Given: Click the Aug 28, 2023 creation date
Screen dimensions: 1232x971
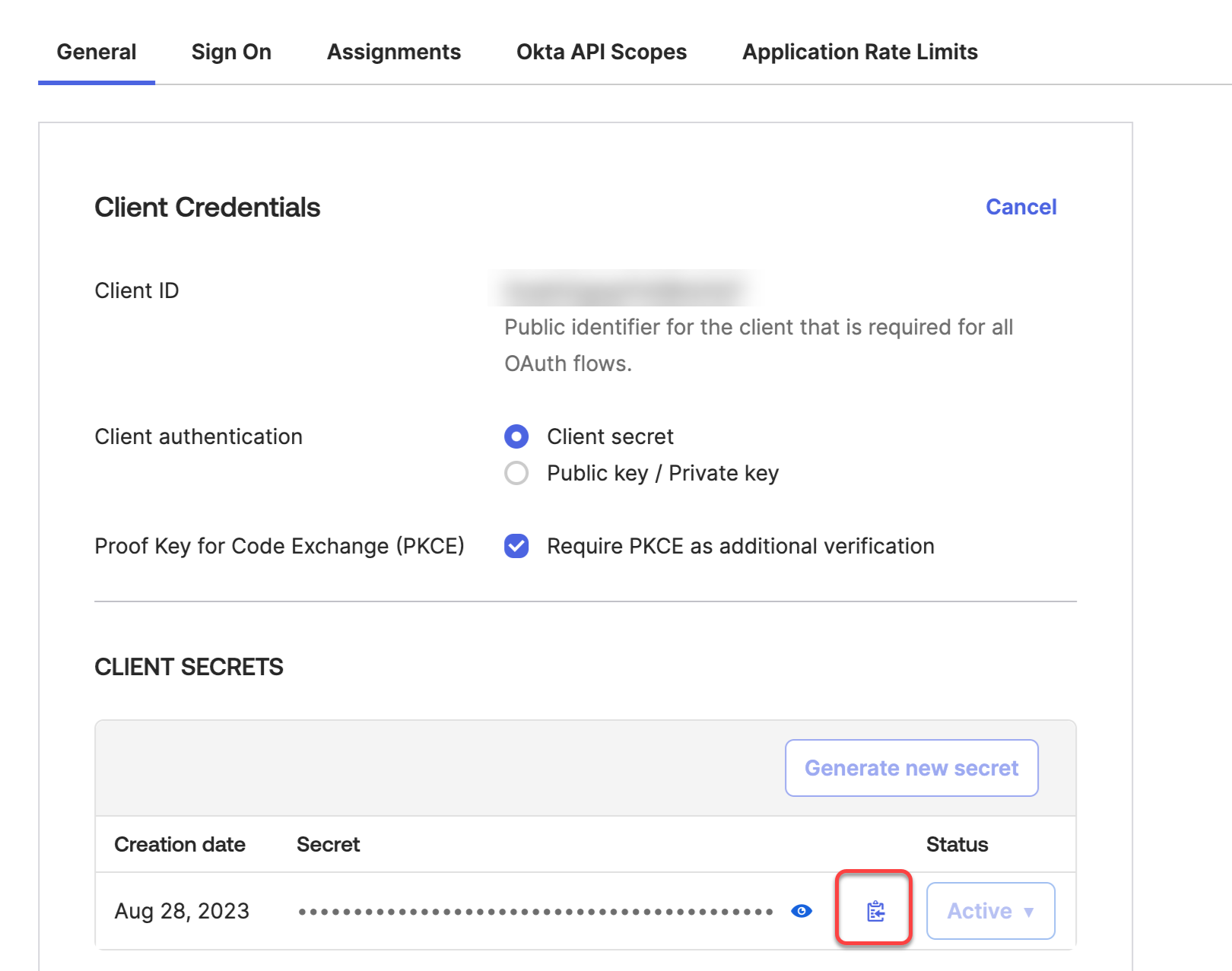Looking at the screenshot, I should [182, 911].
